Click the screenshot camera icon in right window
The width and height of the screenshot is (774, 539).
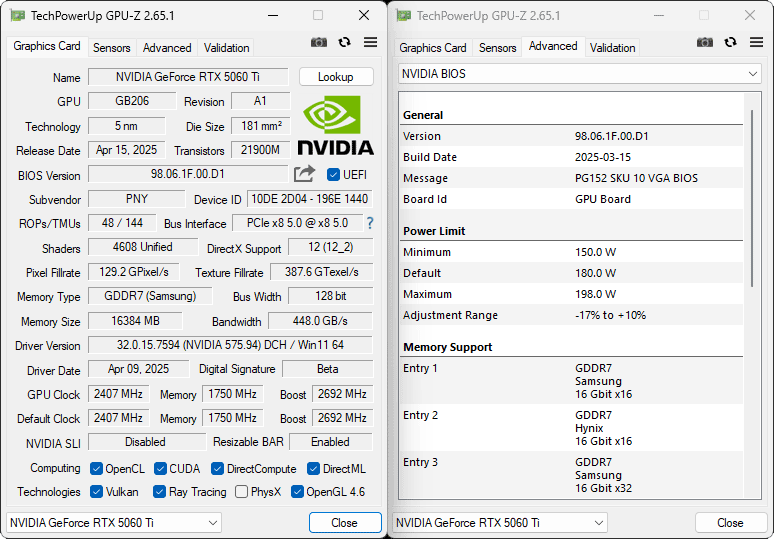coord(704,42)
